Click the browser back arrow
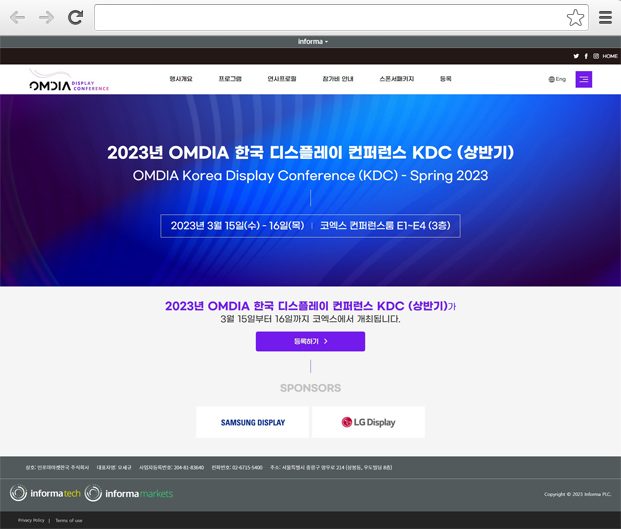The width and height of the screenshot is (621, 529). click(17, 17)
